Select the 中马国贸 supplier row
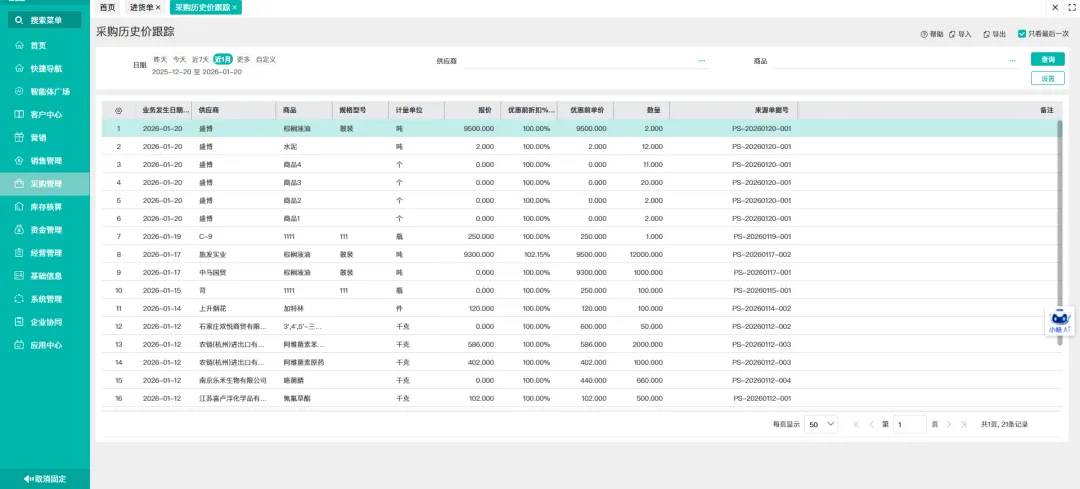Image resolution: width=1080 pixels, height=489 pixels. (x=582, y=272)
